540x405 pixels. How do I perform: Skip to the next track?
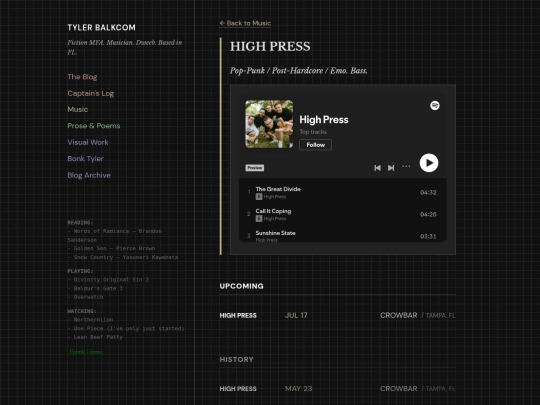point(391,168)
